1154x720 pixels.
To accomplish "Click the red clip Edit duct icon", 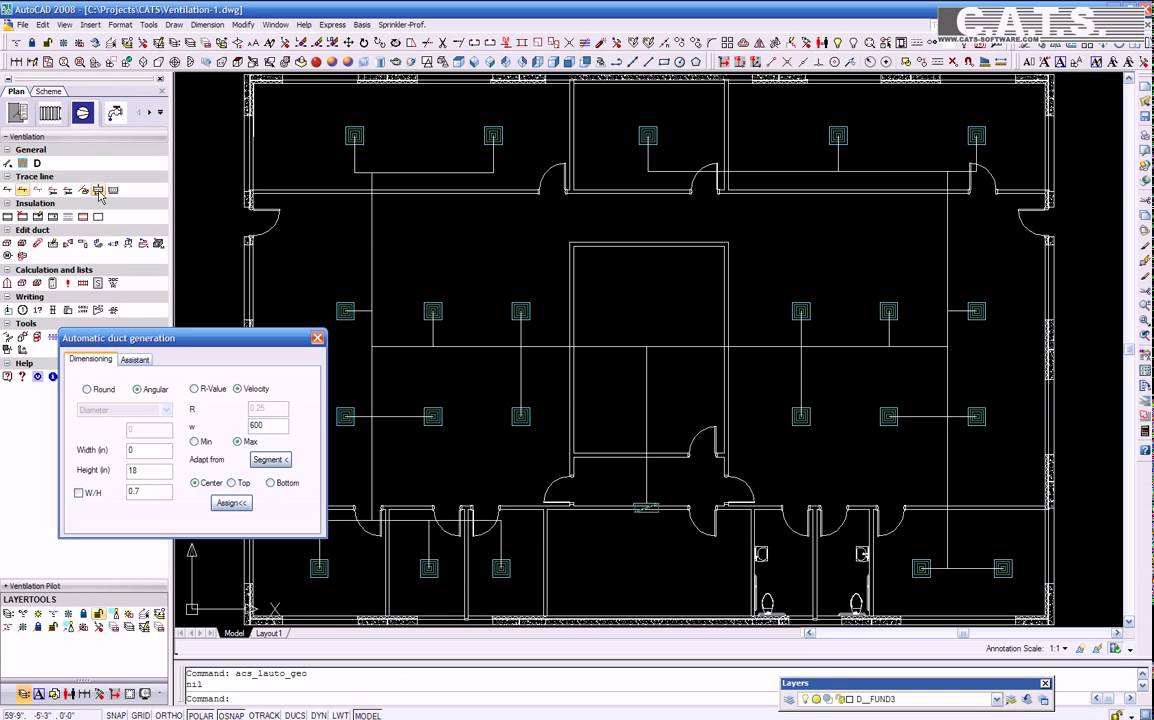I will coord(38,243).
